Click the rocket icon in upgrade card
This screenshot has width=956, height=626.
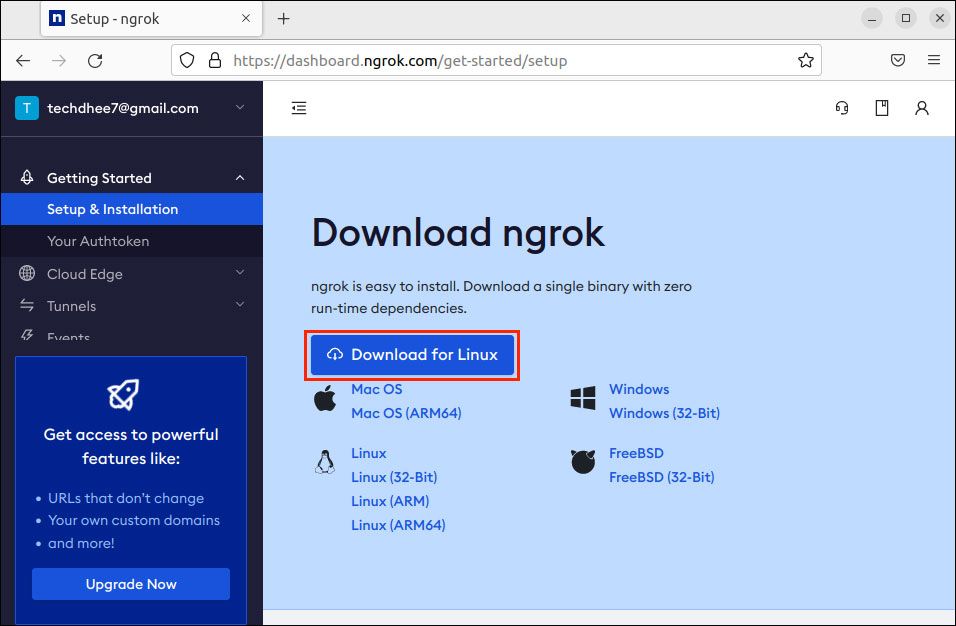tap(123, 394)
